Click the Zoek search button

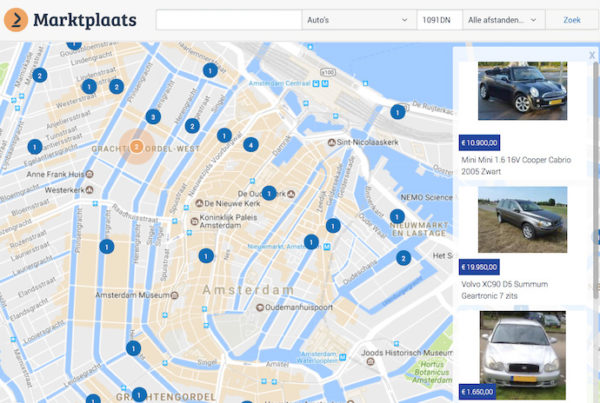tap(572, 20)
